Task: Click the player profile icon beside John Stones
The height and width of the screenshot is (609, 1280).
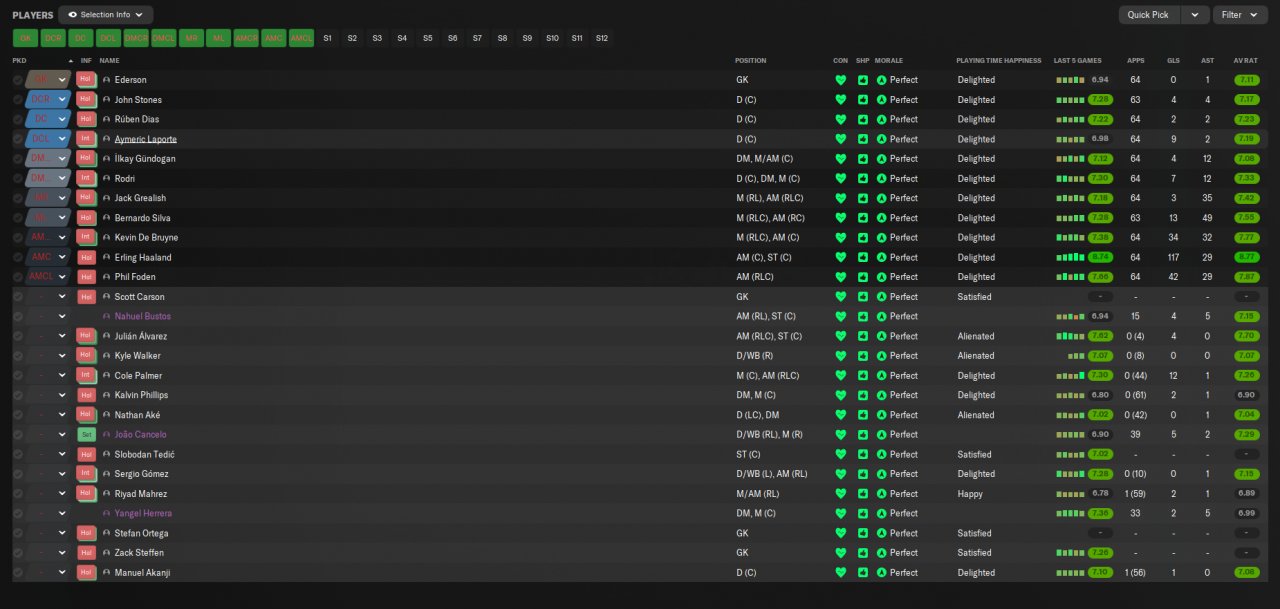Action: [107, 100]
